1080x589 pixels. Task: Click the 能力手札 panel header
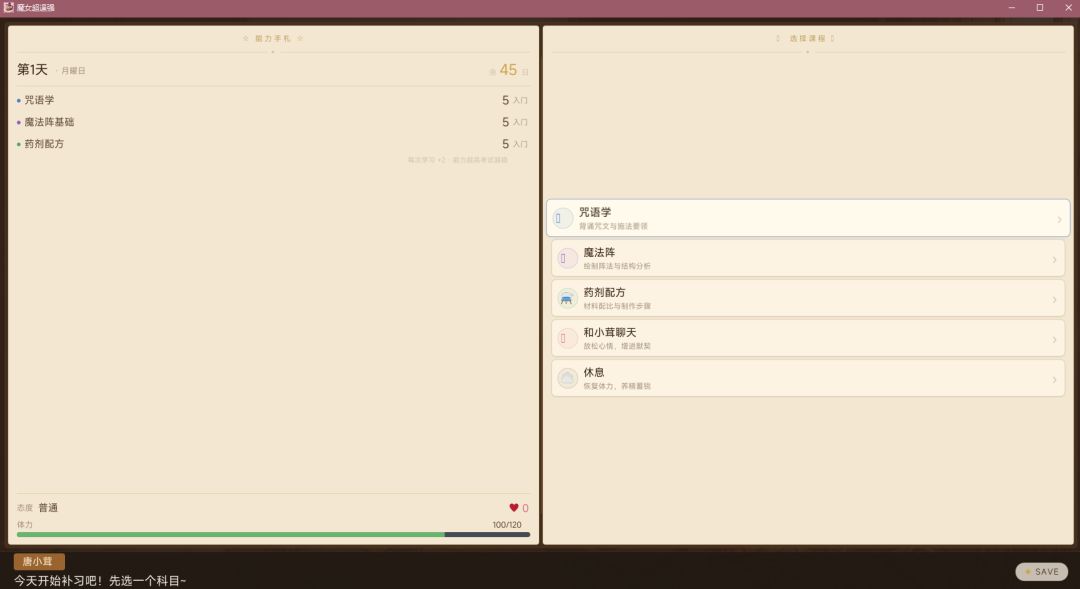coord(273,39)
